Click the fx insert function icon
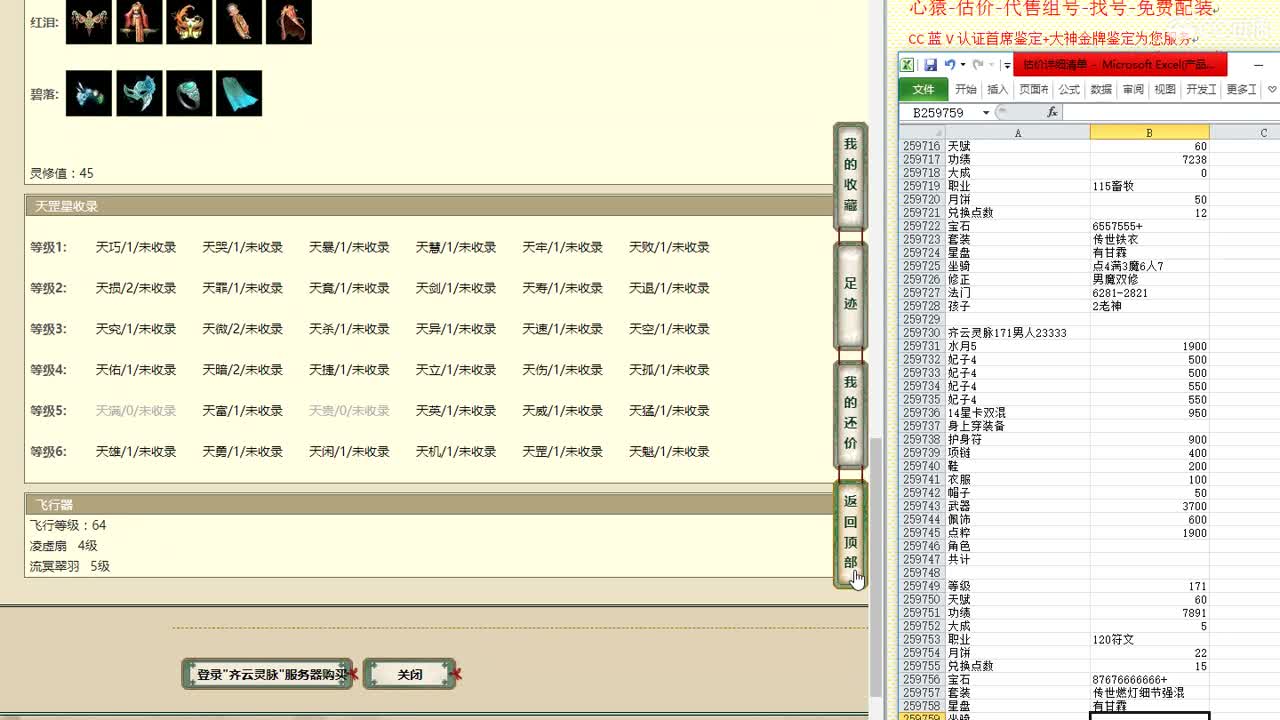The image size is (1280, 720). tap(1052, 112)
